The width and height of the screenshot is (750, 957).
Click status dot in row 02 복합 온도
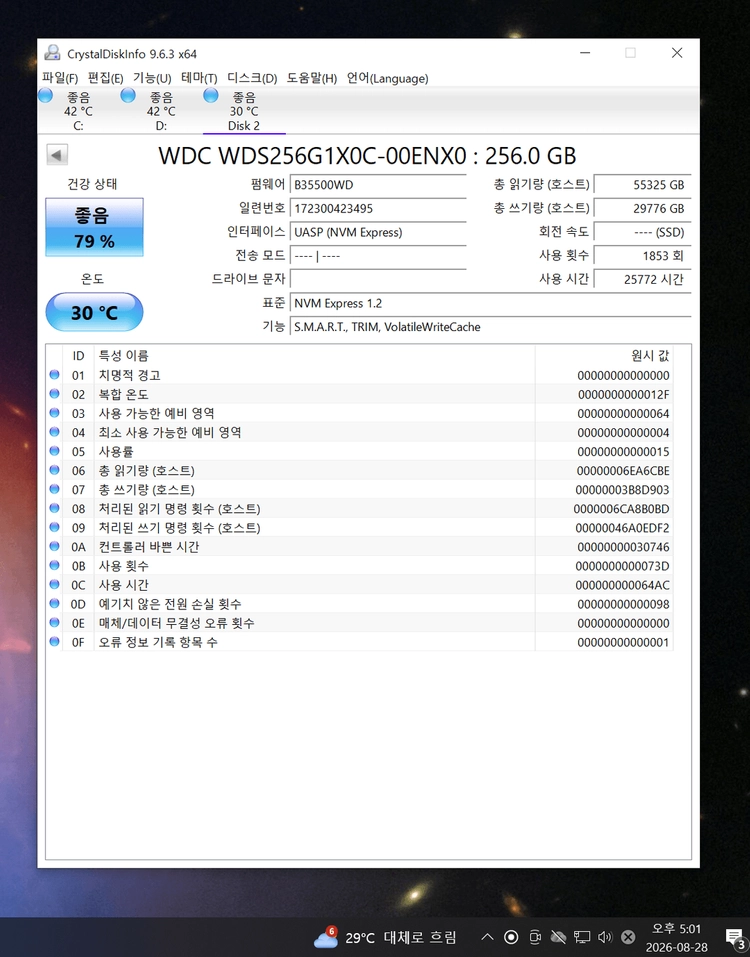tap(54, 394)
